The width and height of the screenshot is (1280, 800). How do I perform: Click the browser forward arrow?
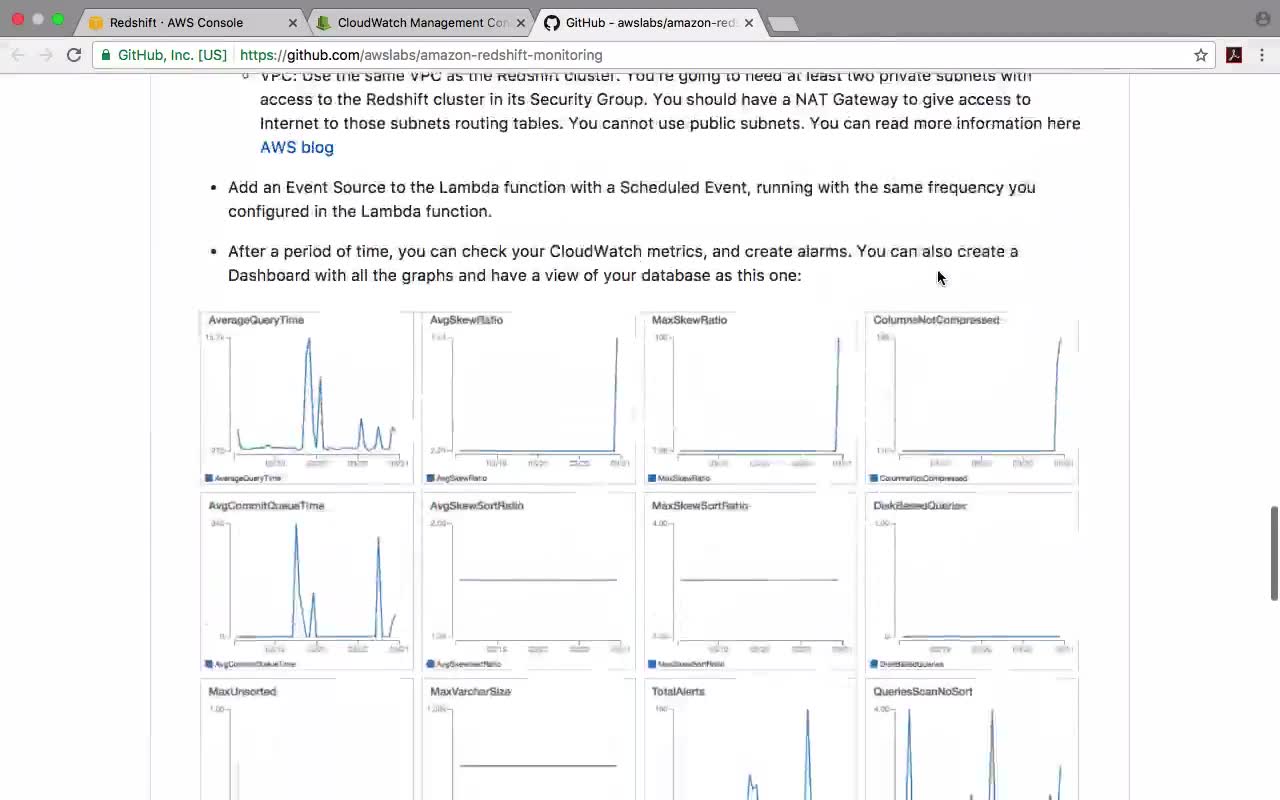[46, 55]
